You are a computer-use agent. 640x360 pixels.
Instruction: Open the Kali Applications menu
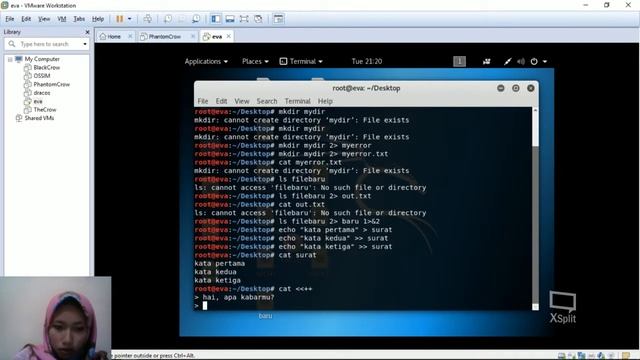tap(206, 61)
